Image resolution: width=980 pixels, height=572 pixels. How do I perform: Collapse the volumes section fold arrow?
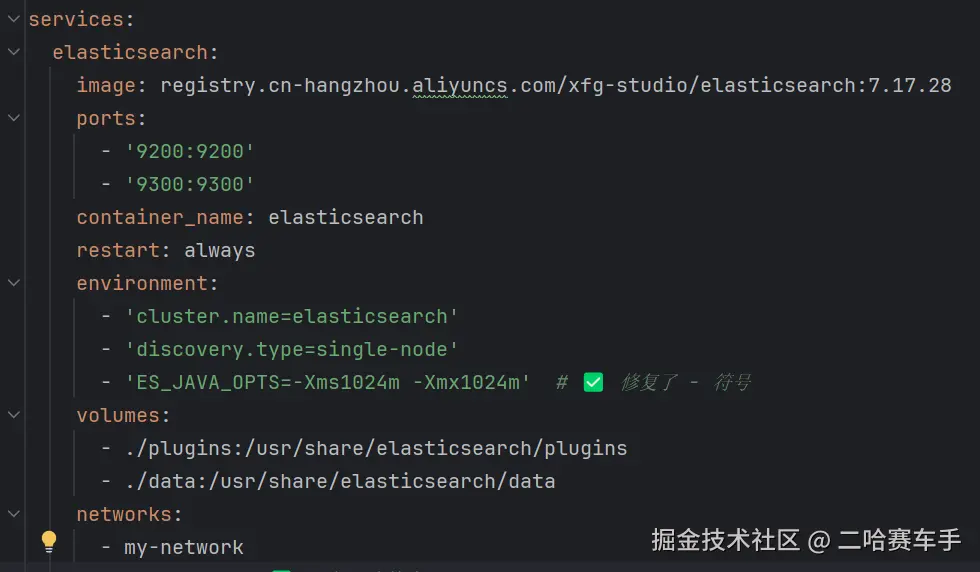13,415
